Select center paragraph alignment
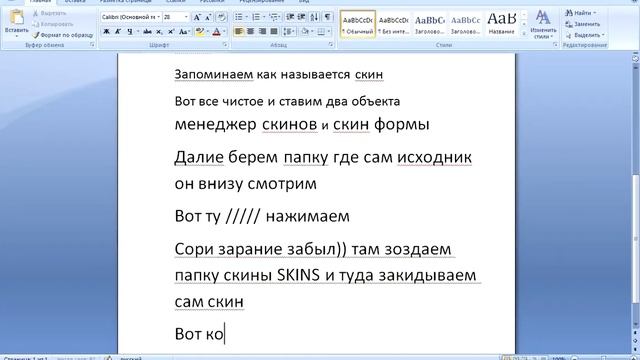 [251, 31]
